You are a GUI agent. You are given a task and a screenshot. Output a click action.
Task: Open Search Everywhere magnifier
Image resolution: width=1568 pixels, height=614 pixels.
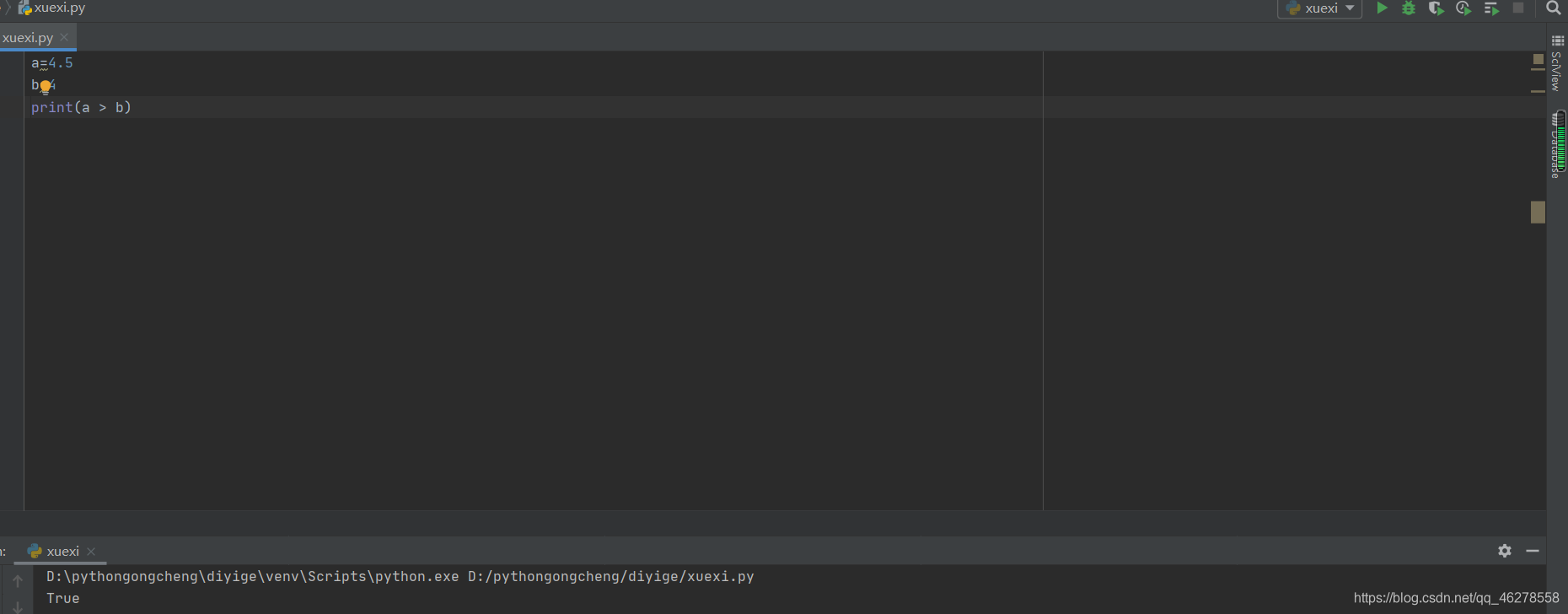click(1553, 8)
